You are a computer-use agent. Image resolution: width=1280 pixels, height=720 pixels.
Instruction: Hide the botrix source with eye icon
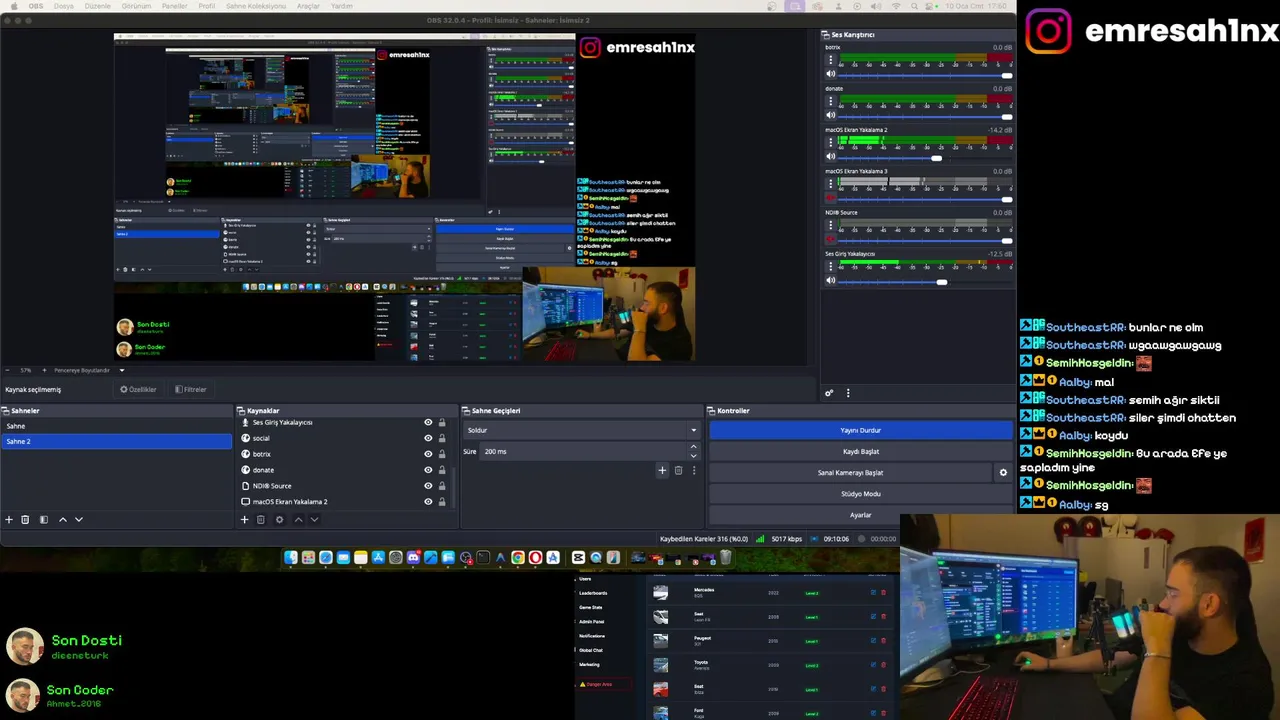428,454
